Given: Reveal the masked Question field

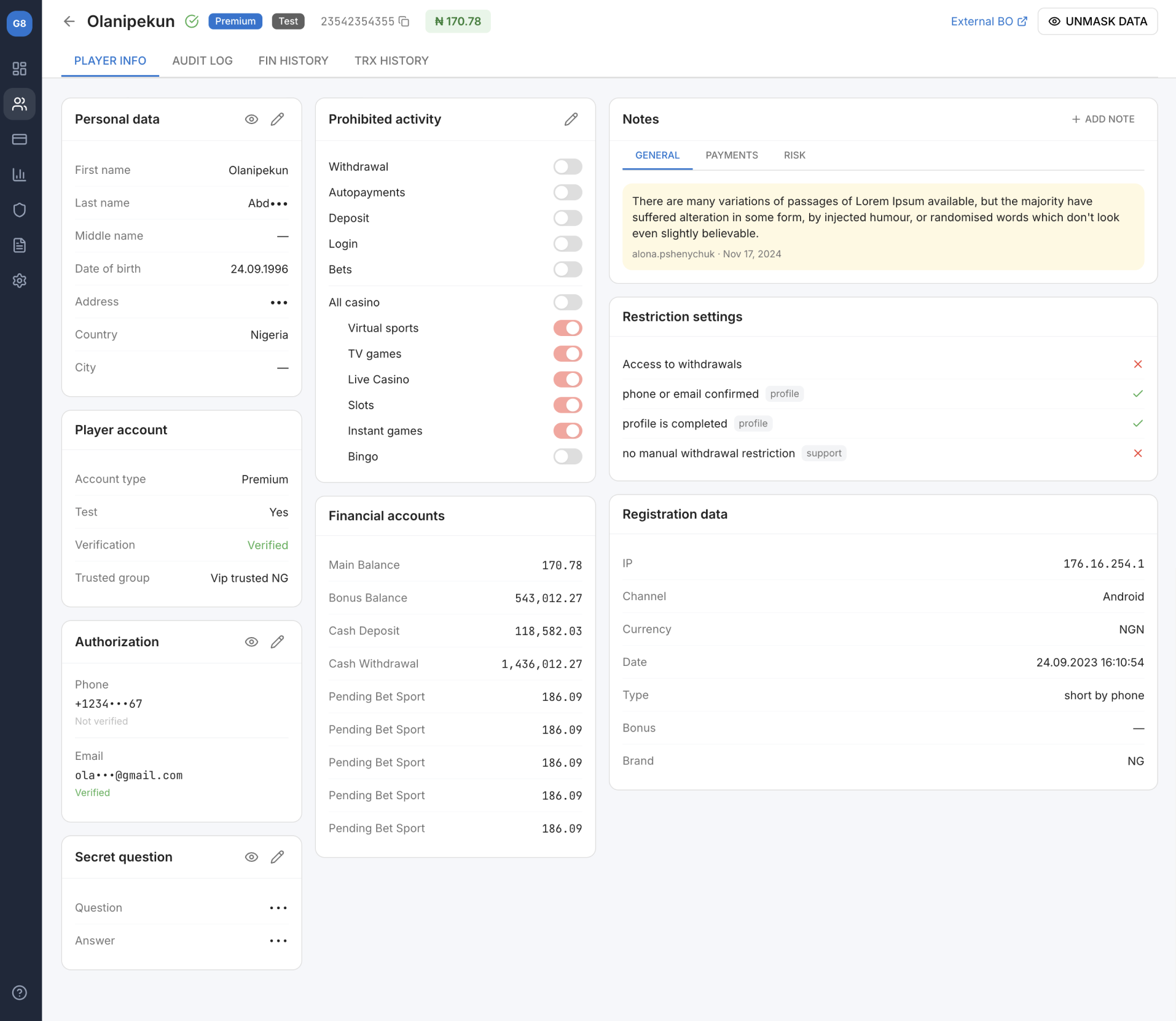Looking at the screenshot, I should (279, 907).
